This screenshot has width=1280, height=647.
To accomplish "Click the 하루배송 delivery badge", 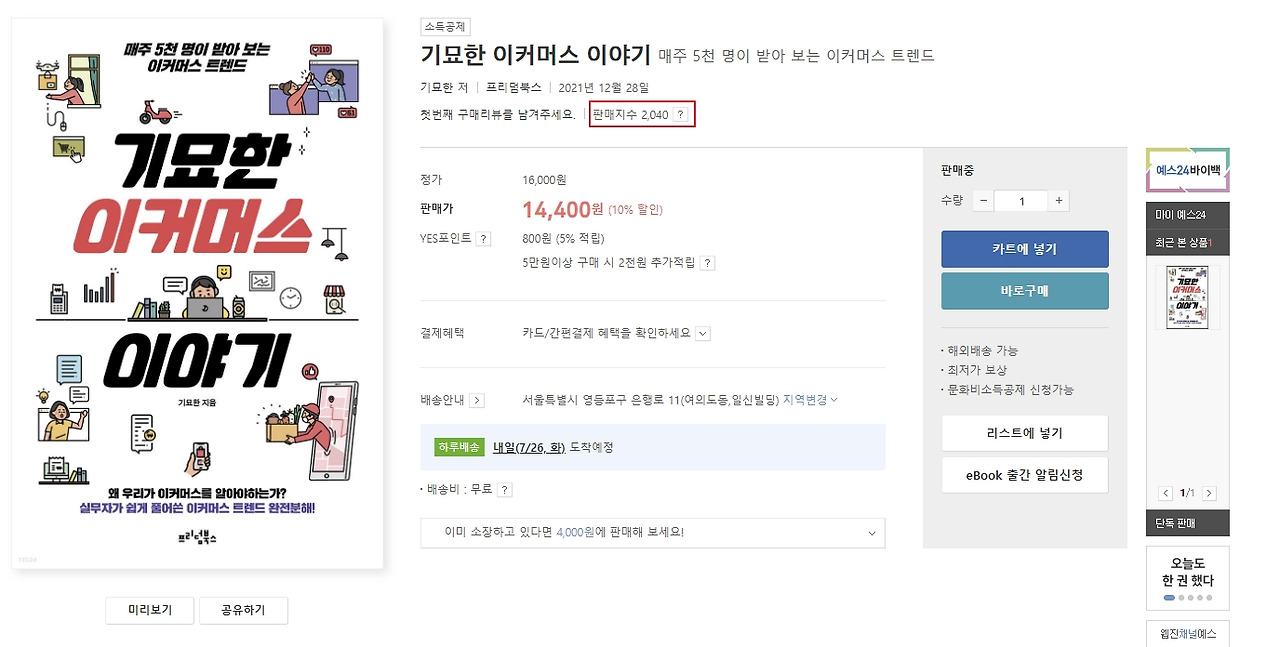I will [458, 447].
